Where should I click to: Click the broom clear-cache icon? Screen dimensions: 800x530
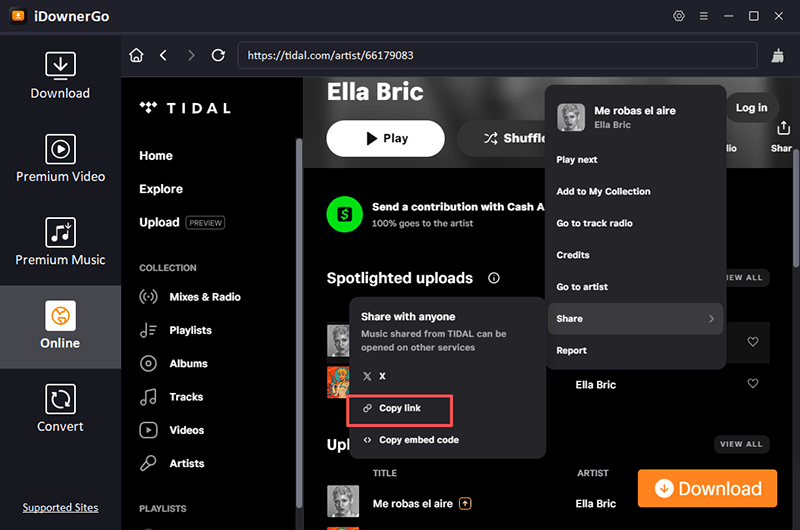click(778, 55)
